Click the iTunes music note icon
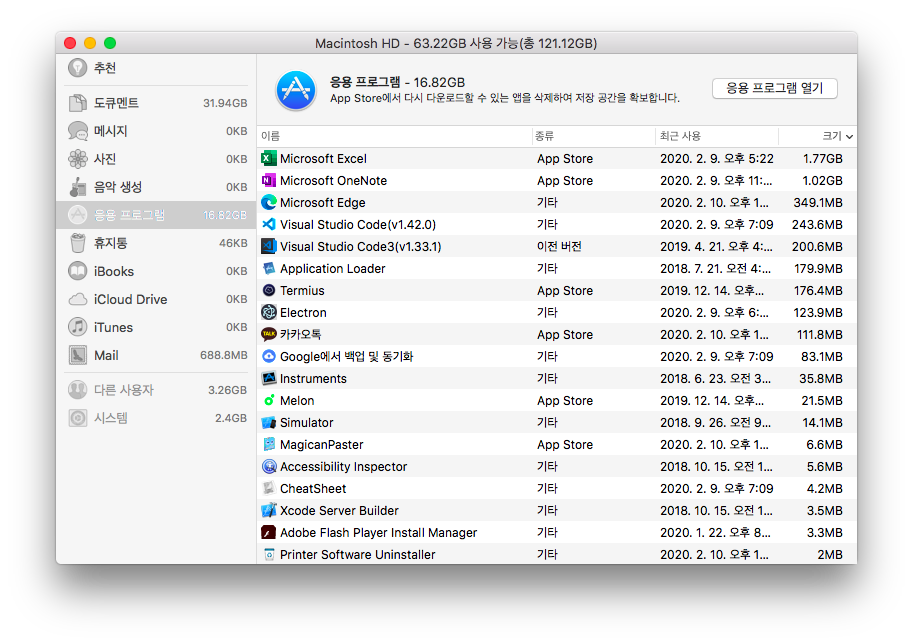This screenshot has width=913, height=644. click(77, 327)
